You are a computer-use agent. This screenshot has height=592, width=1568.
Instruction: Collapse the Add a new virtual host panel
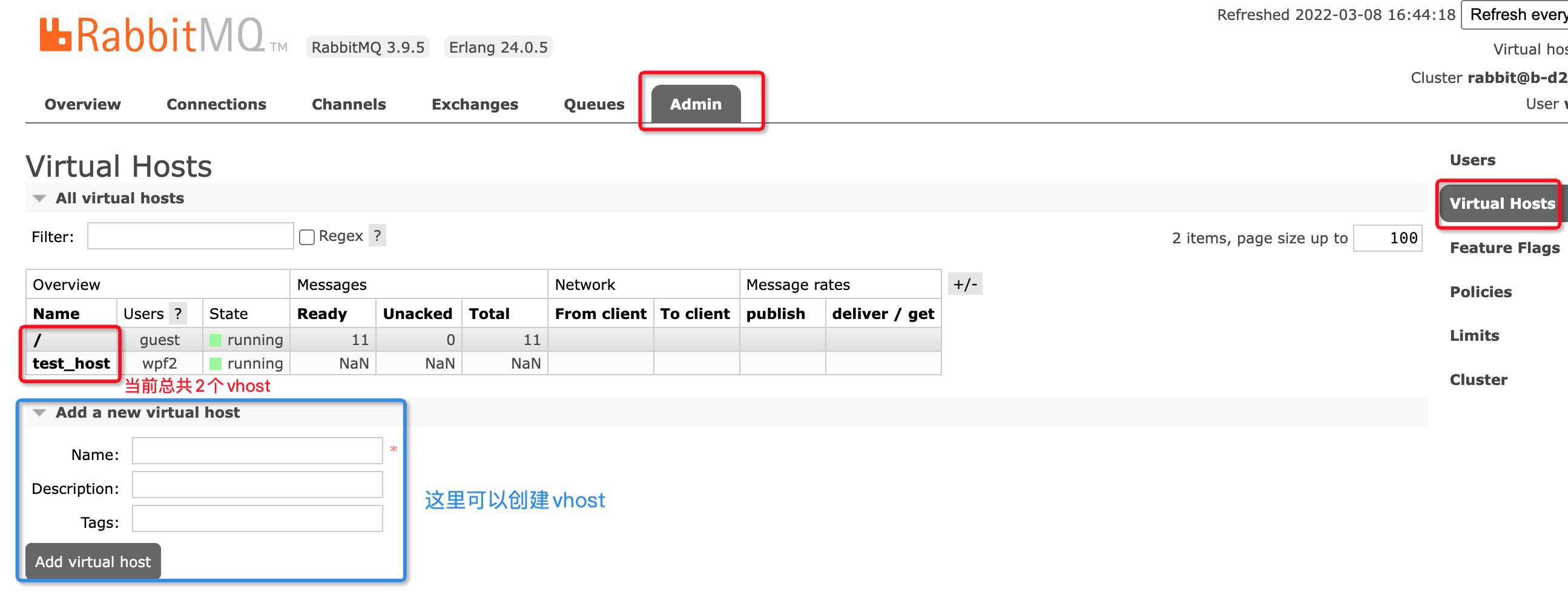(40, 412)
